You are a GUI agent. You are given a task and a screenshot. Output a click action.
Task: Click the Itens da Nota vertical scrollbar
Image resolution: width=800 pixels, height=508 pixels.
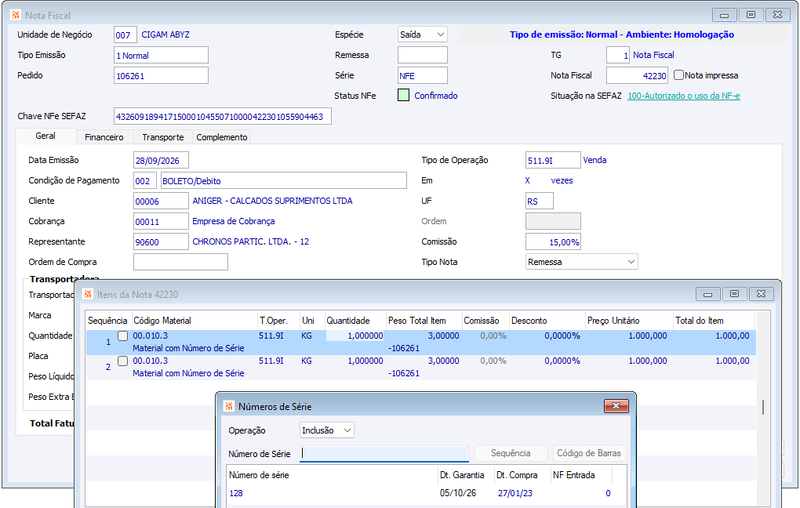point(763,407)
